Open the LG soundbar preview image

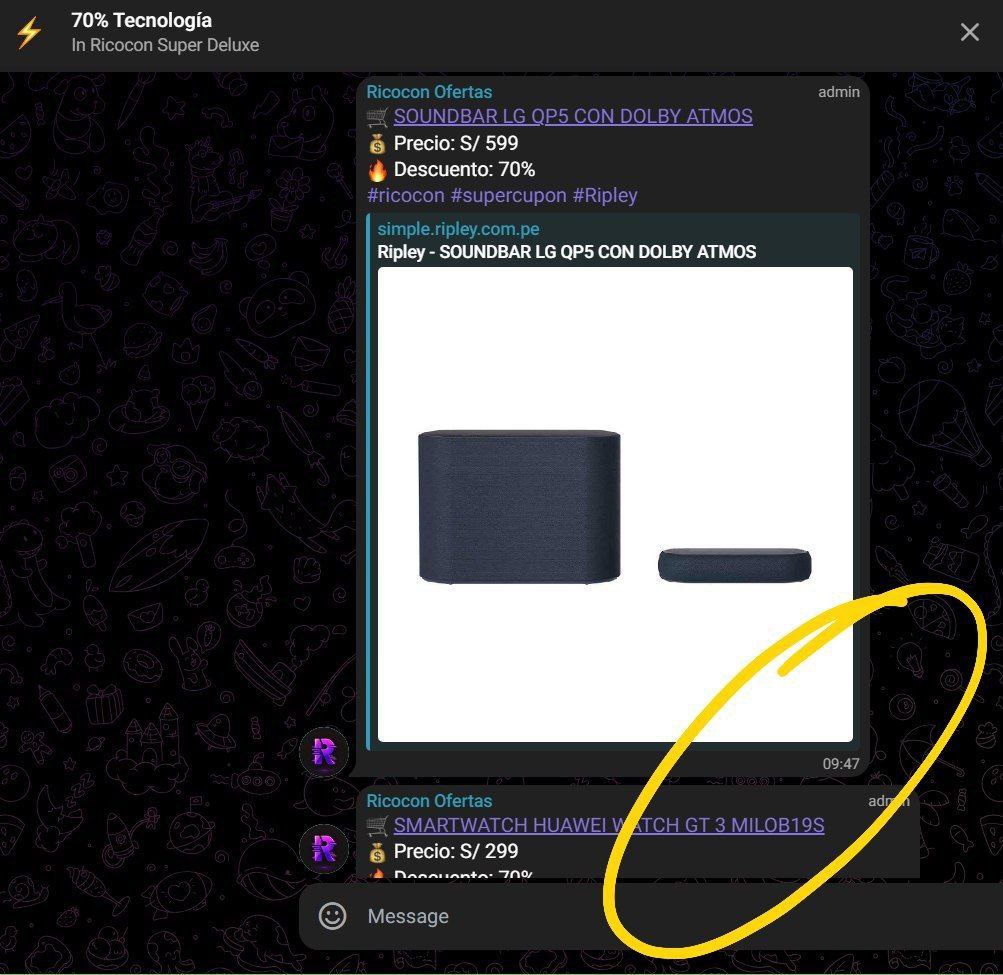pyautogui.click(x=615, y=504)
